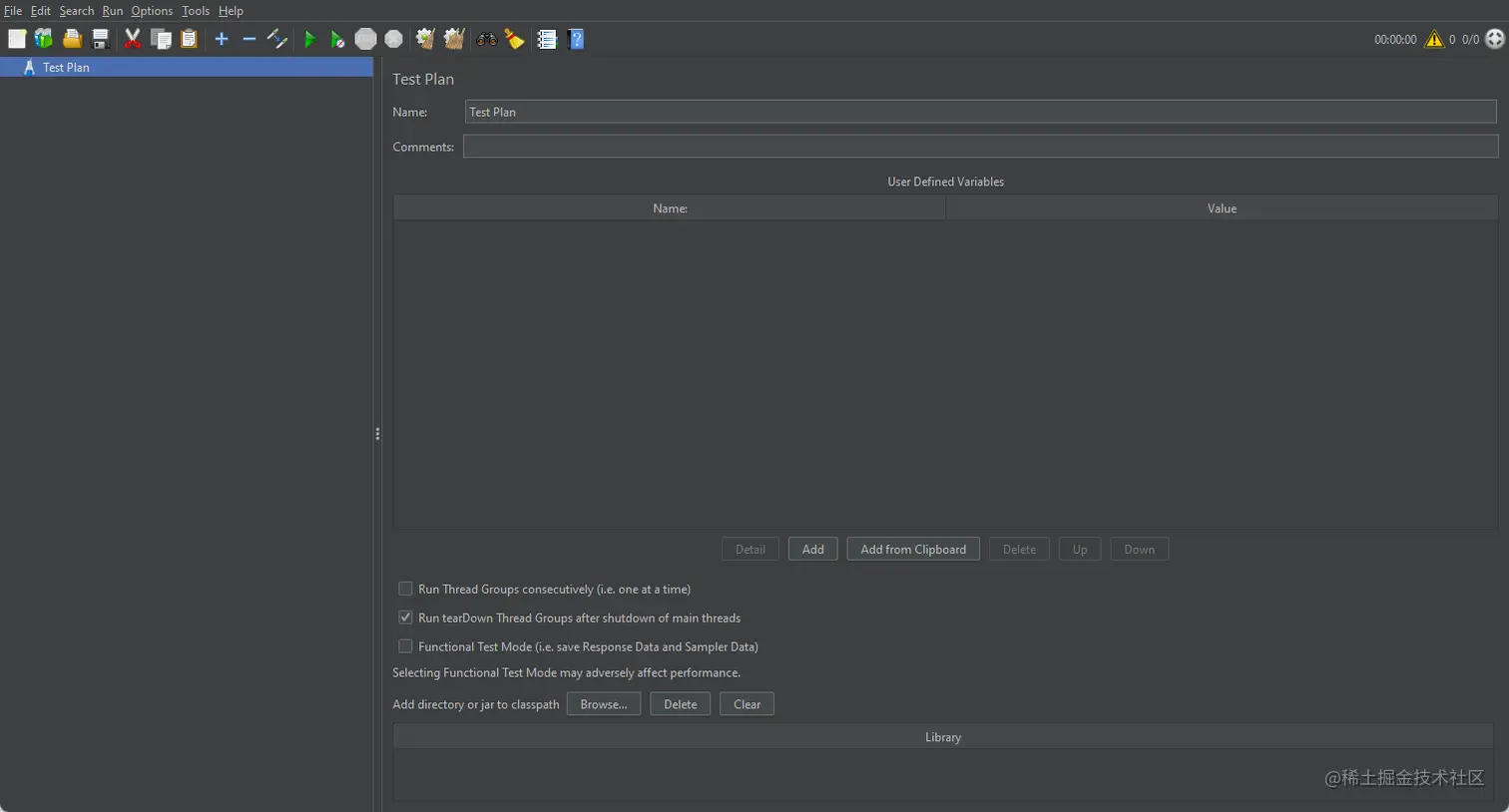Click the split pane divider handle
1509x812 pixels.
click(x=377, y=434)
